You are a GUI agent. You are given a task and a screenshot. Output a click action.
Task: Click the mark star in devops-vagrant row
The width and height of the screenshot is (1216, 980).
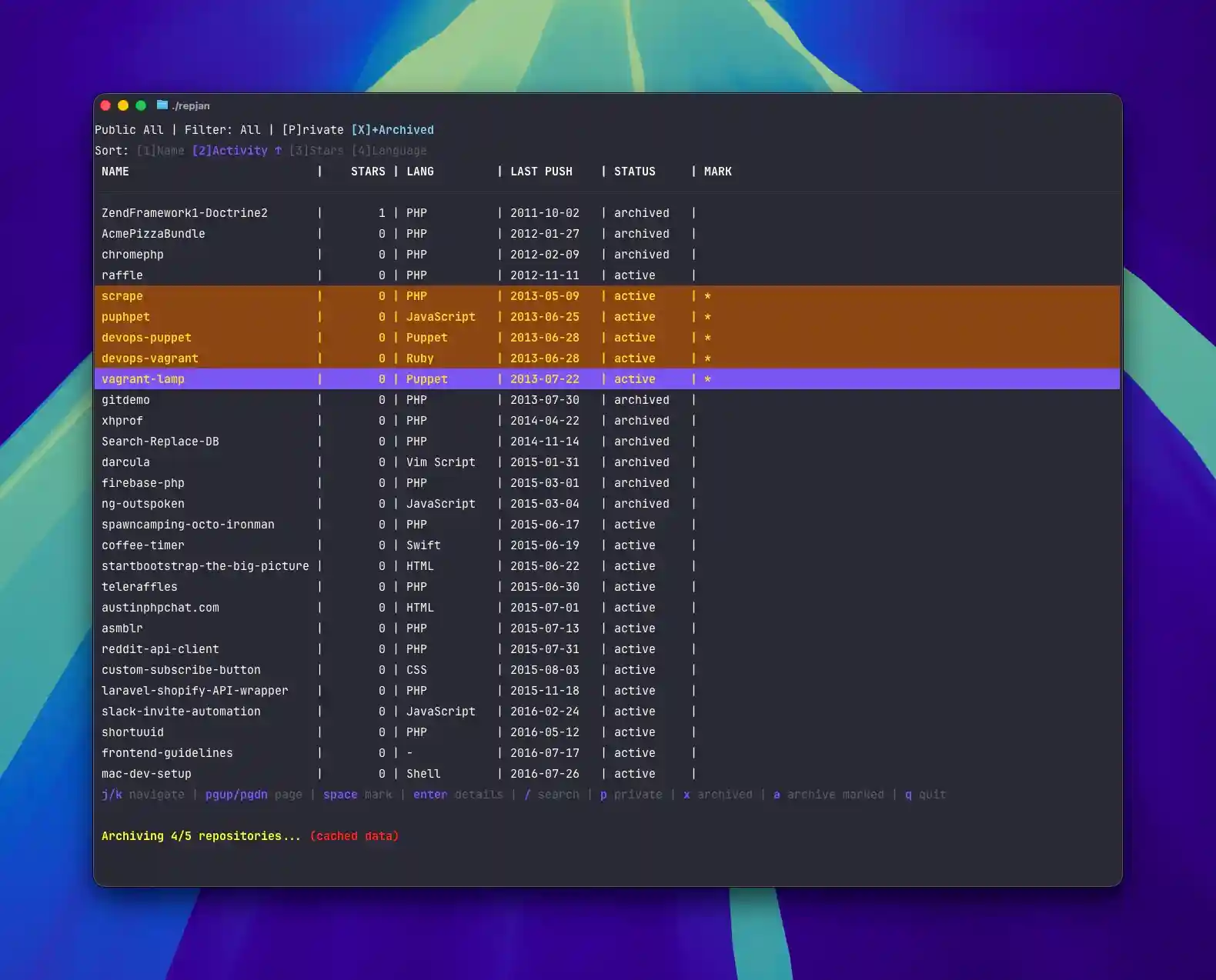[x=707, y=358]
